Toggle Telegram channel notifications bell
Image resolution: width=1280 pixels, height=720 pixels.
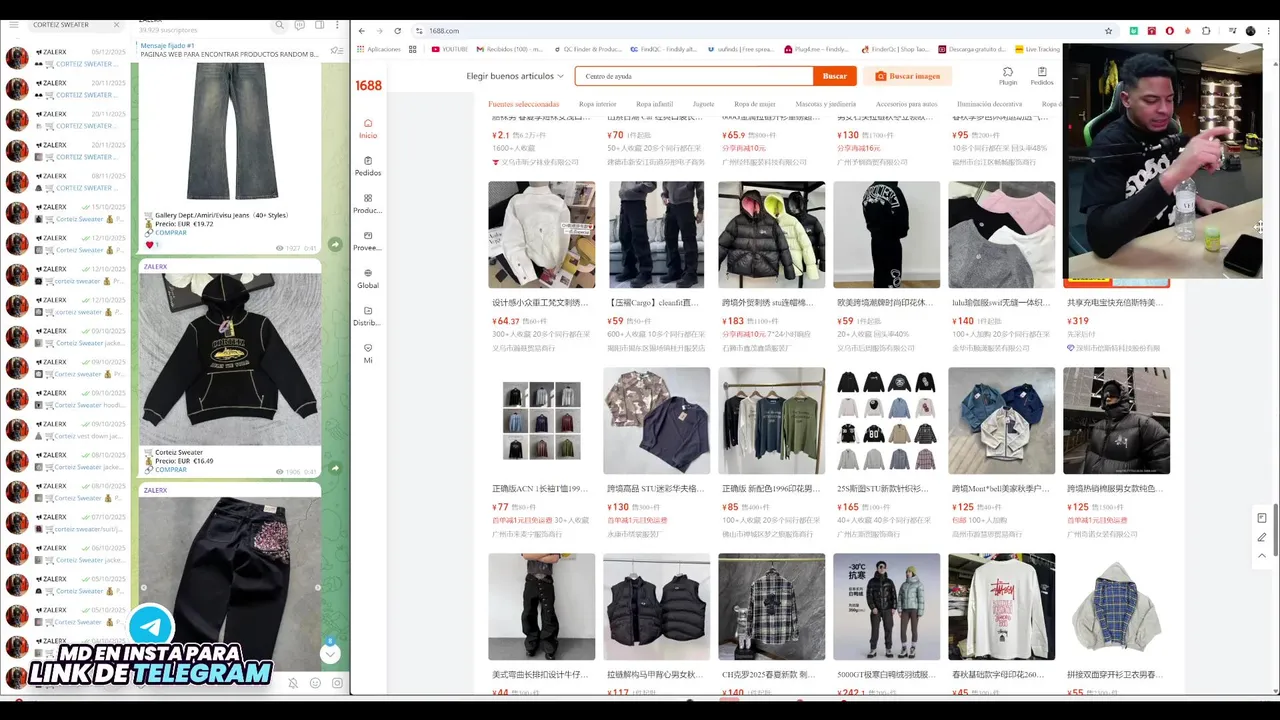pyautogui.click(x=293, y=684)
